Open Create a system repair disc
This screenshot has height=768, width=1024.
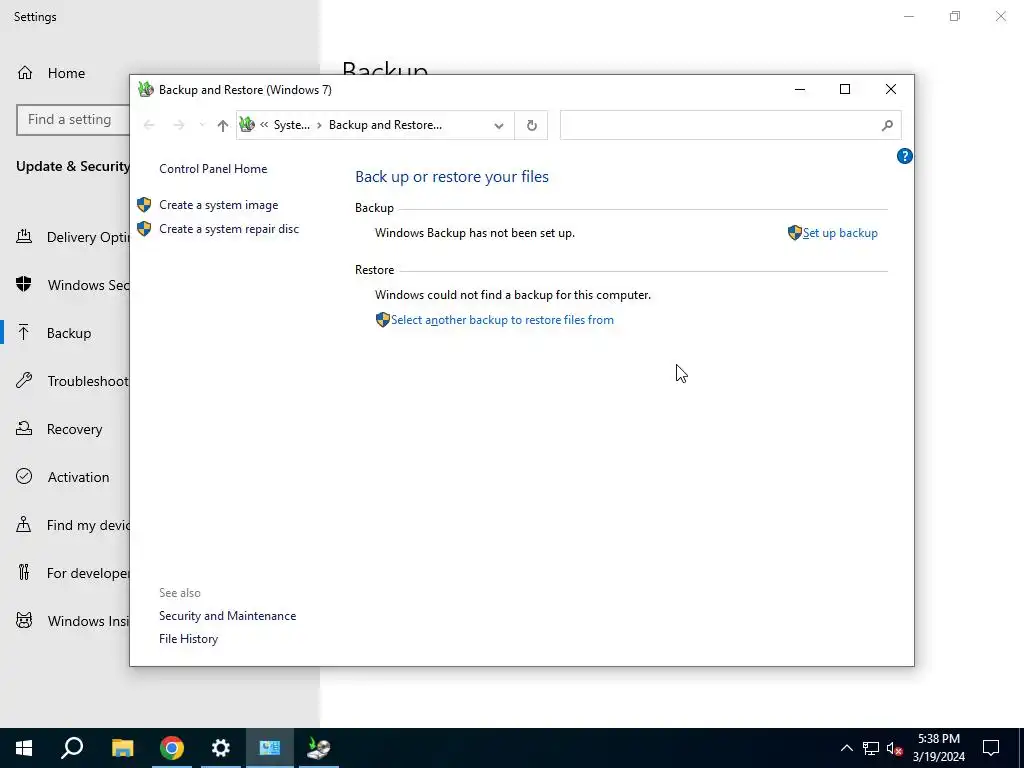(x=229, y=229)
